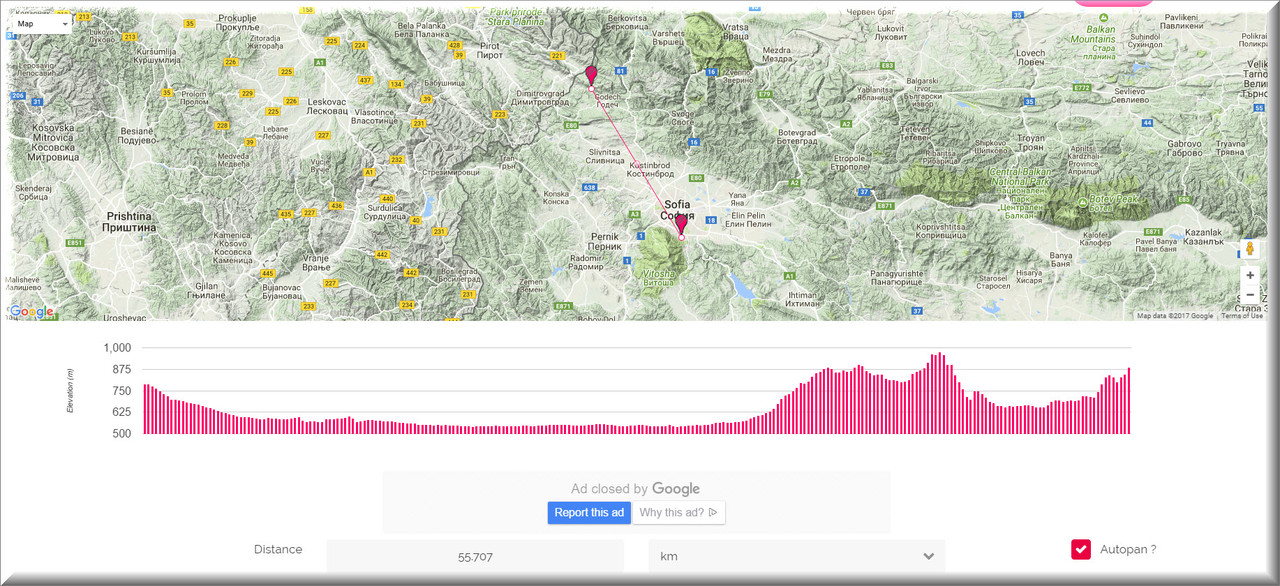Click the Report this ad button
The image size is (1280, 586).
(x=589, y=513)
